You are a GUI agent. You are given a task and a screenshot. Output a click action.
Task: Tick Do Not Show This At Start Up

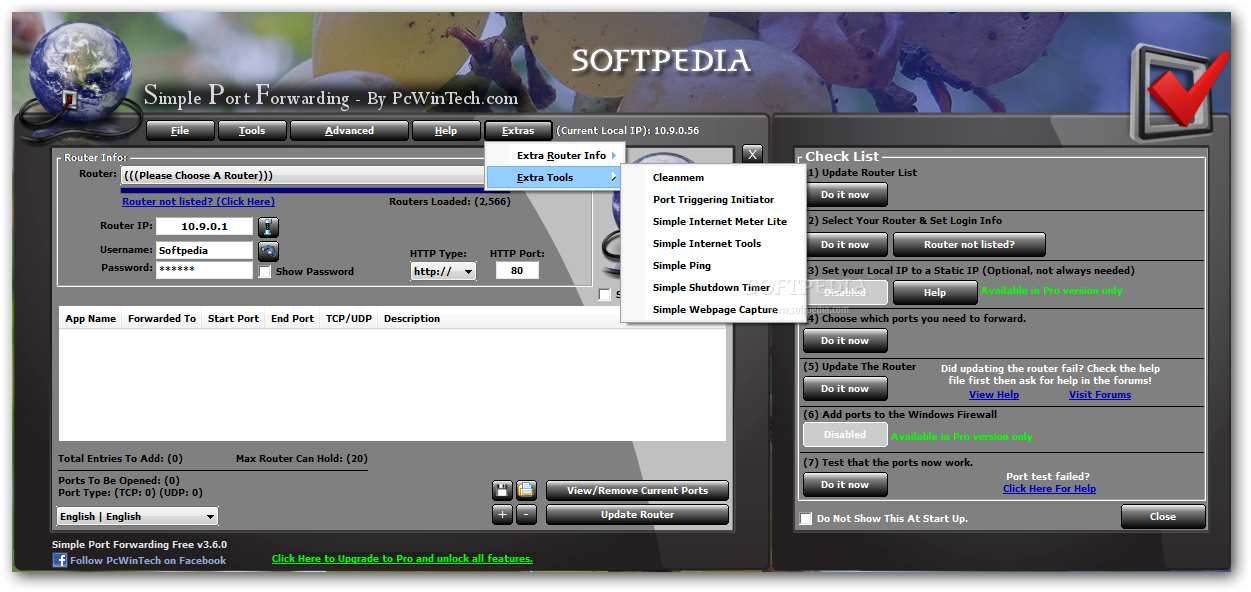[x=806, y=519]
